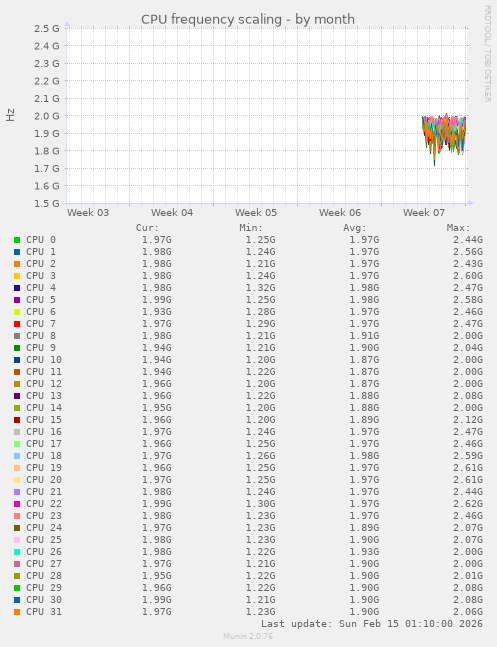Select the 'CPU 13' legend label

point(44,396)
